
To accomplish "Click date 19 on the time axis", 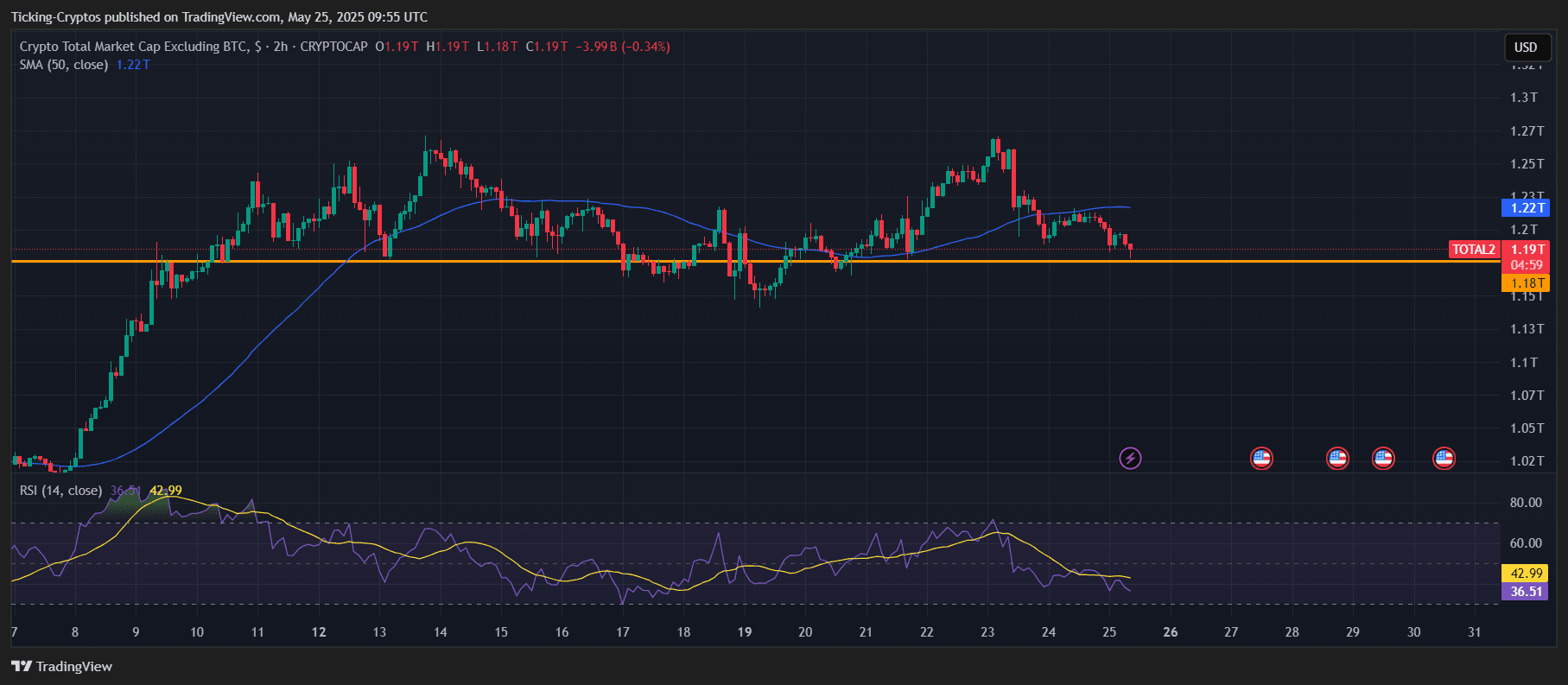I will pos(745,632).
